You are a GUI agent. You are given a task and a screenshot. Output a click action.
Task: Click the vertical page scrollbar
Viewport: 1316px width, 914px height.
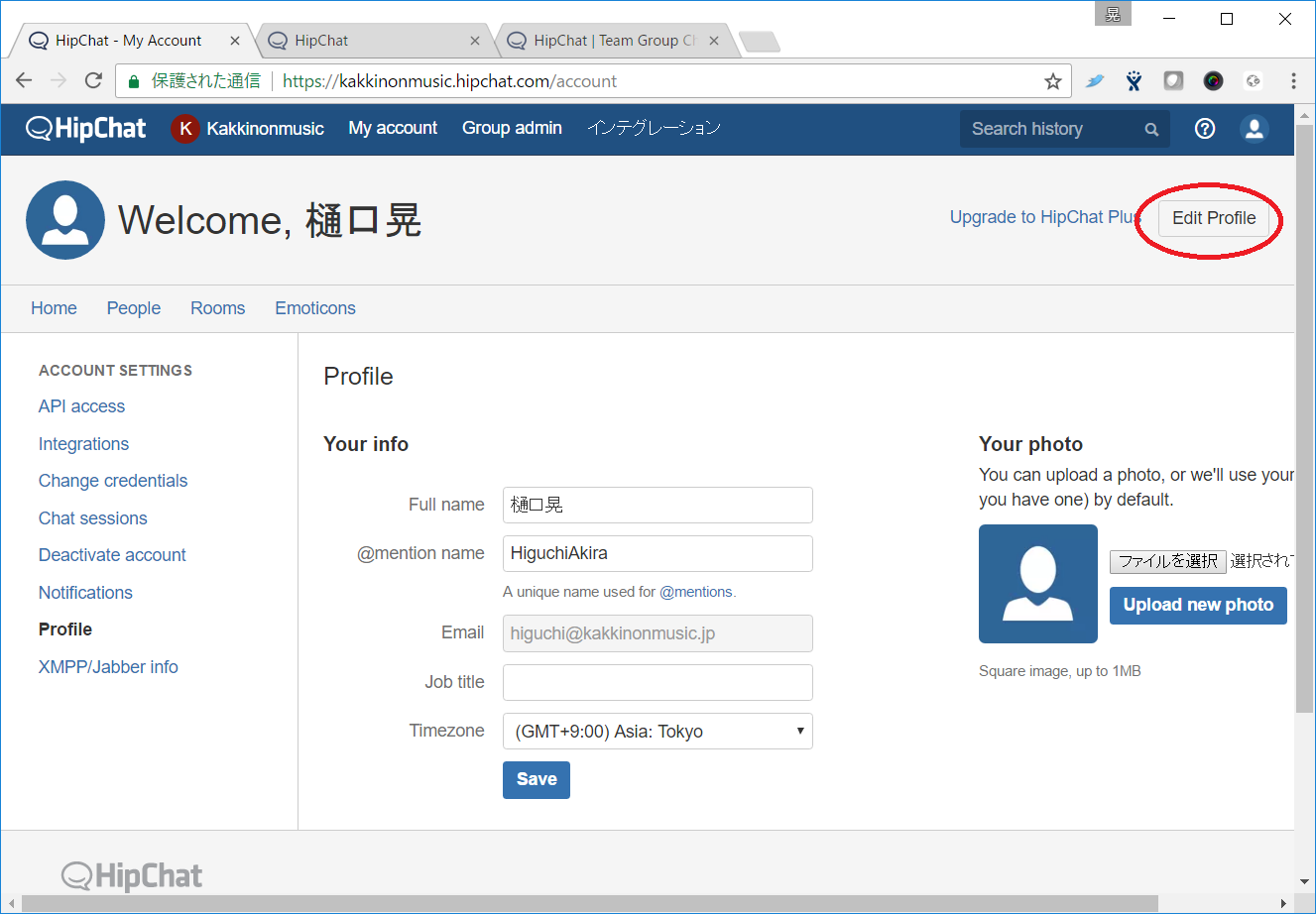point(1304,416)
